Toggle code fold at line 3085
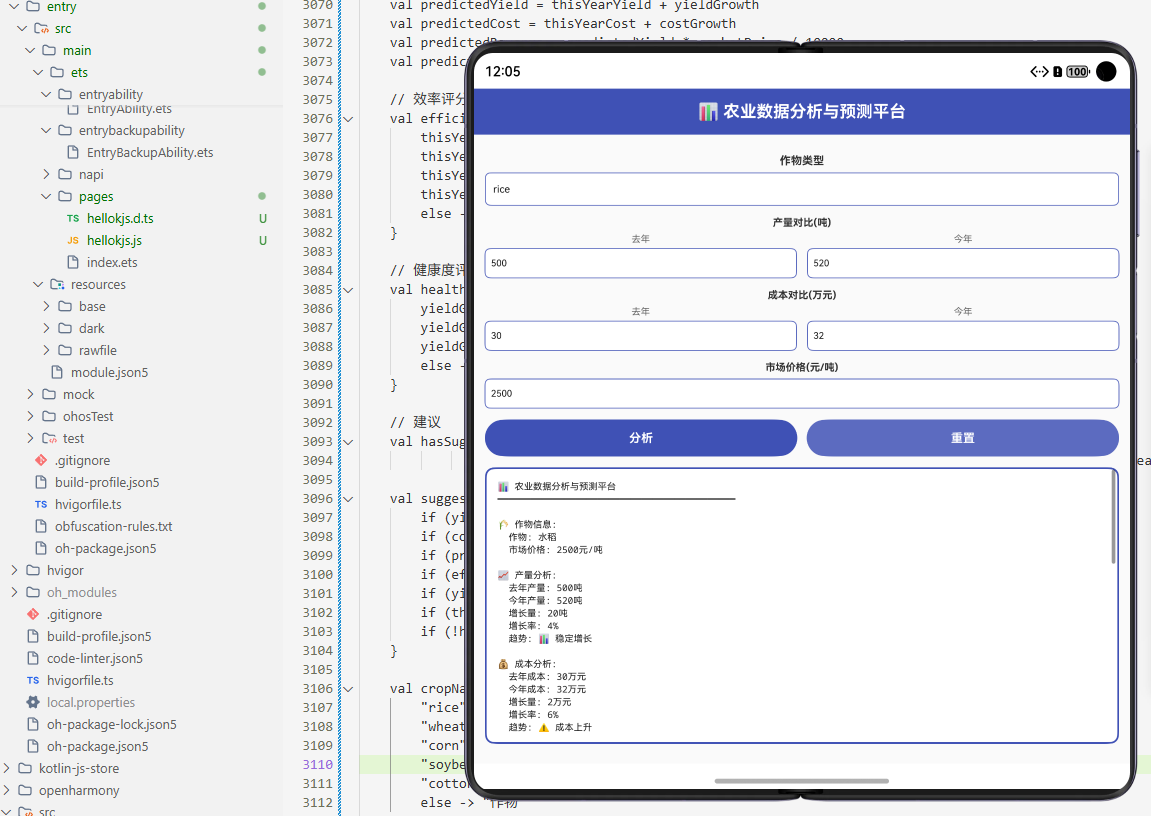The width and height of the screenshot is (1151, 816). [x=349, y=290]
